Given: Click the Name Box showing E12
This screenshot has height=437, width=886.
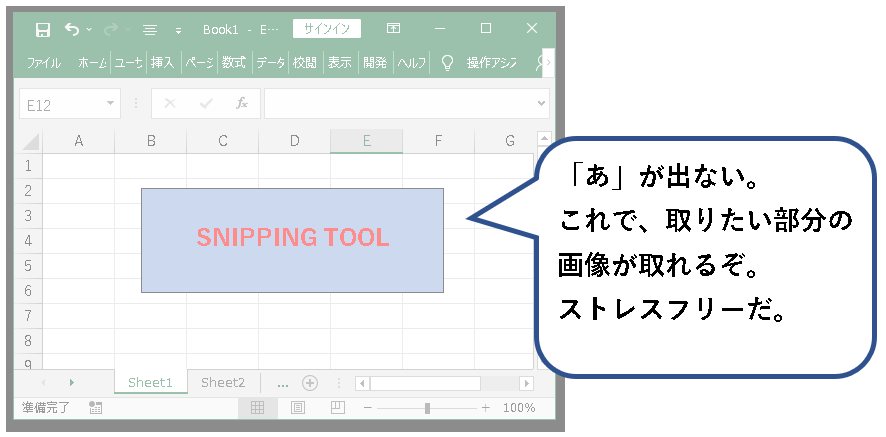Looking at the screenshot, I should [70, 104].
